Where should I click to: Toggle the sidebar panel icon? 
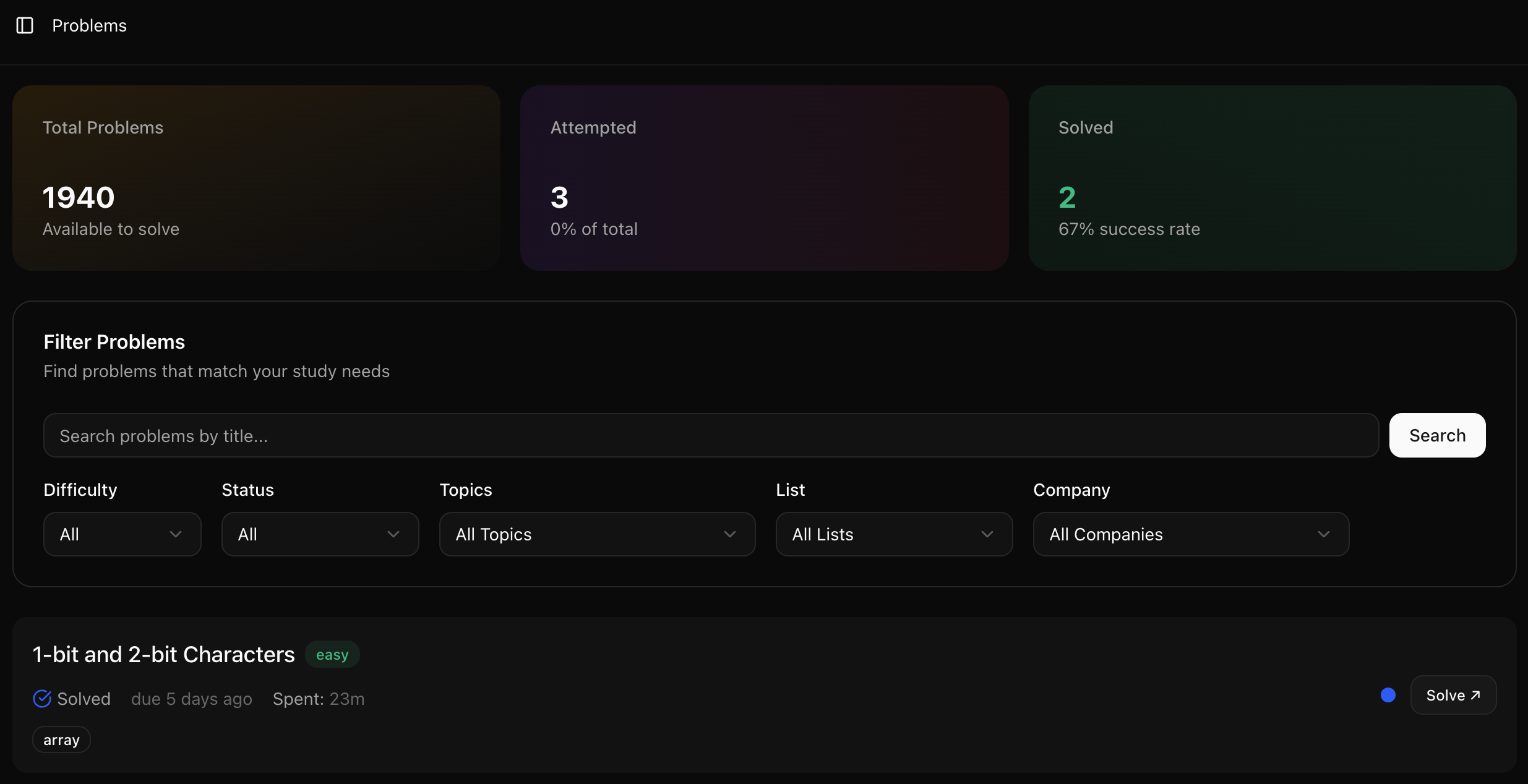pos(25,25)
